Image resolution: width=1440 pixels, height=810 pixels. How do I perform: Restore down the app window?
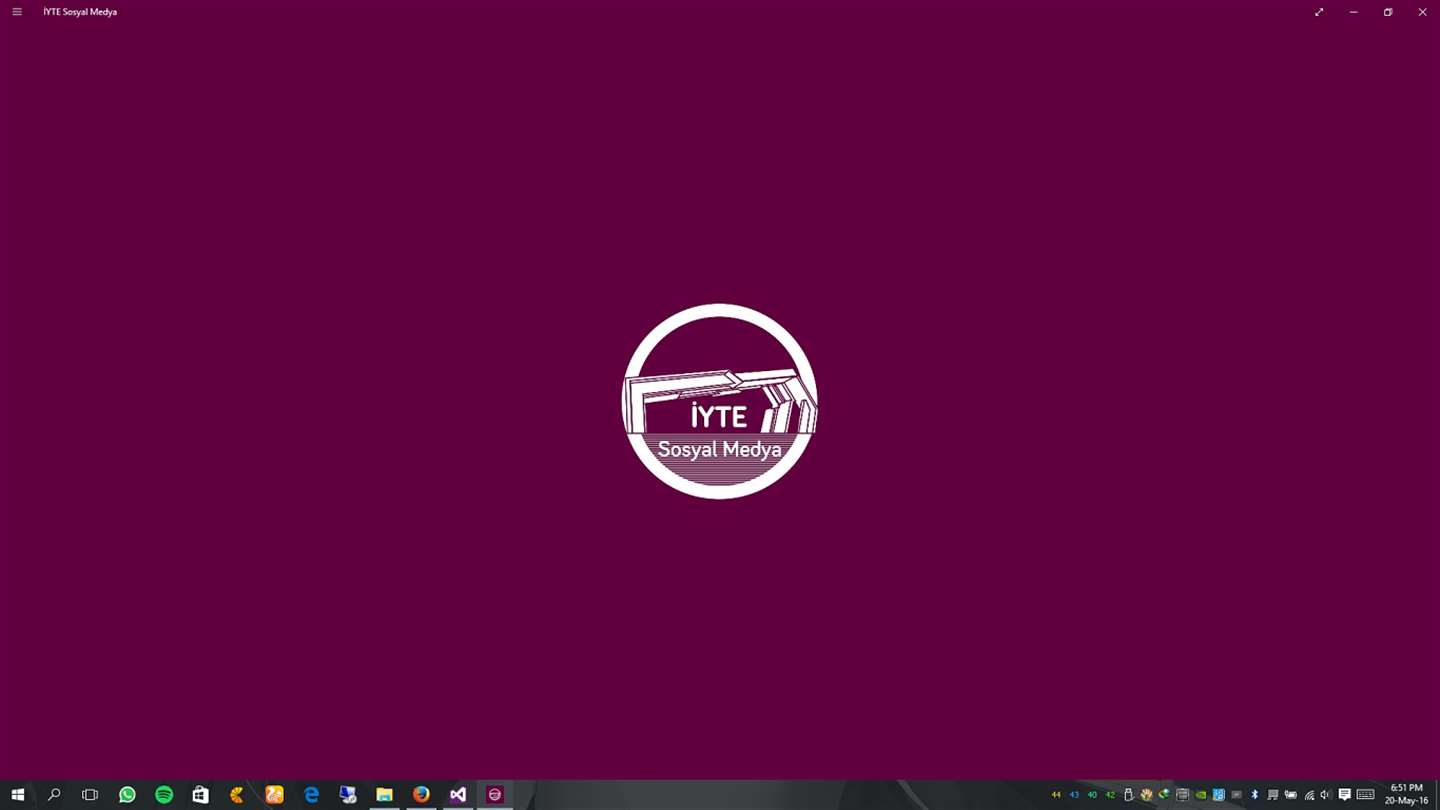[1388, 12]
